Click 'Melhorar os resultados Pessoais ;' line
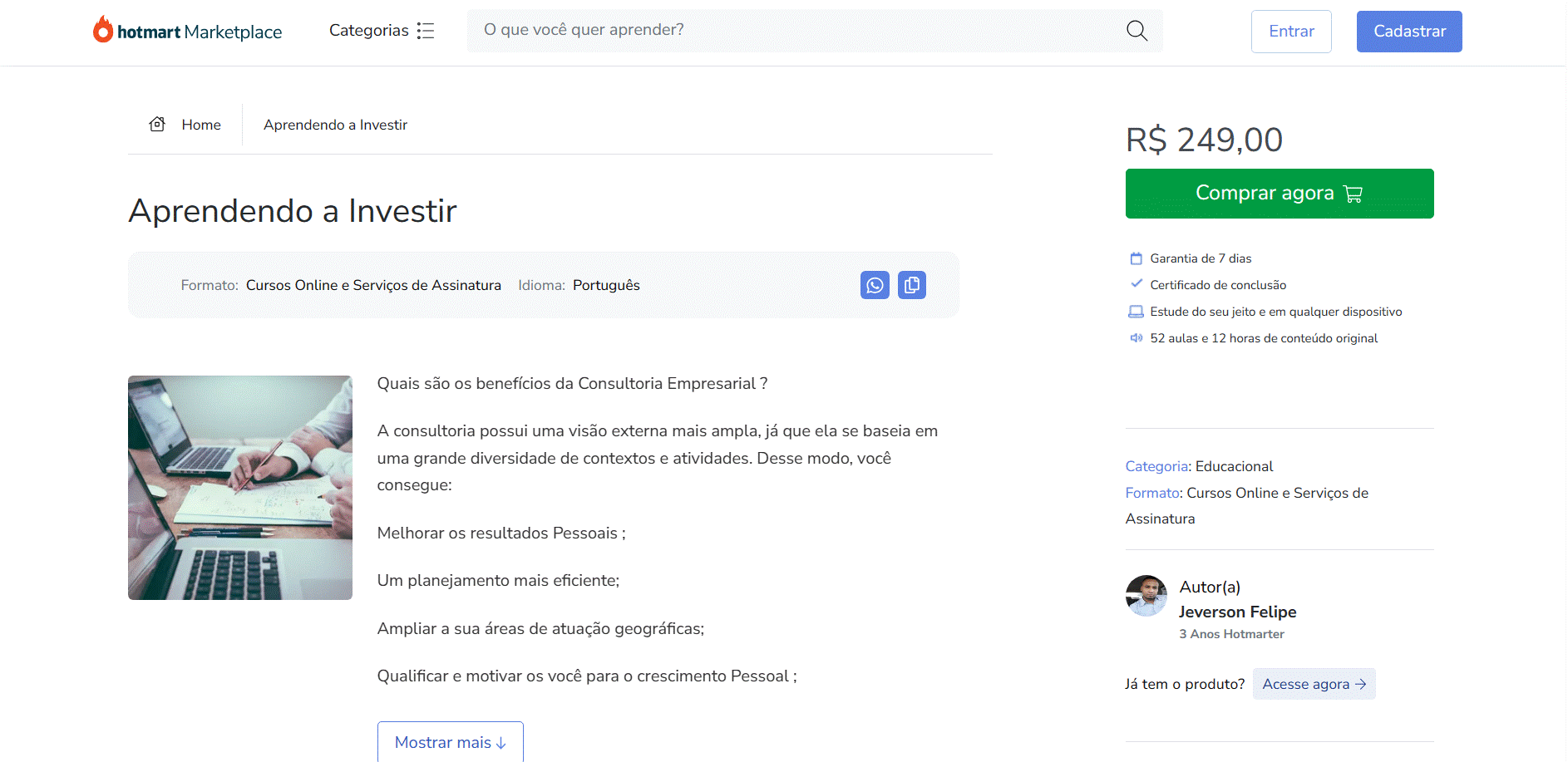The width and height of the screenshot is (1568, 762). coord(501,533)
